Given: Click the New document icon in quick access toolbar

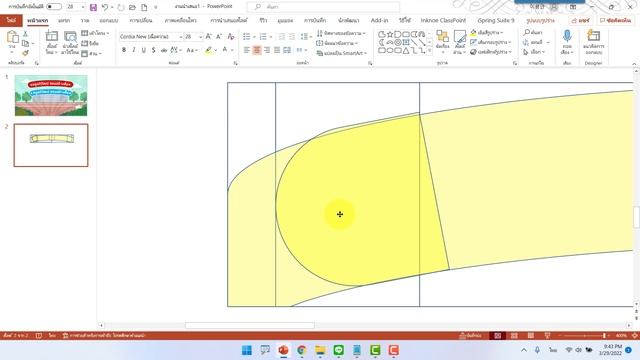Looking at the screenshot, I should click(144, 7).
